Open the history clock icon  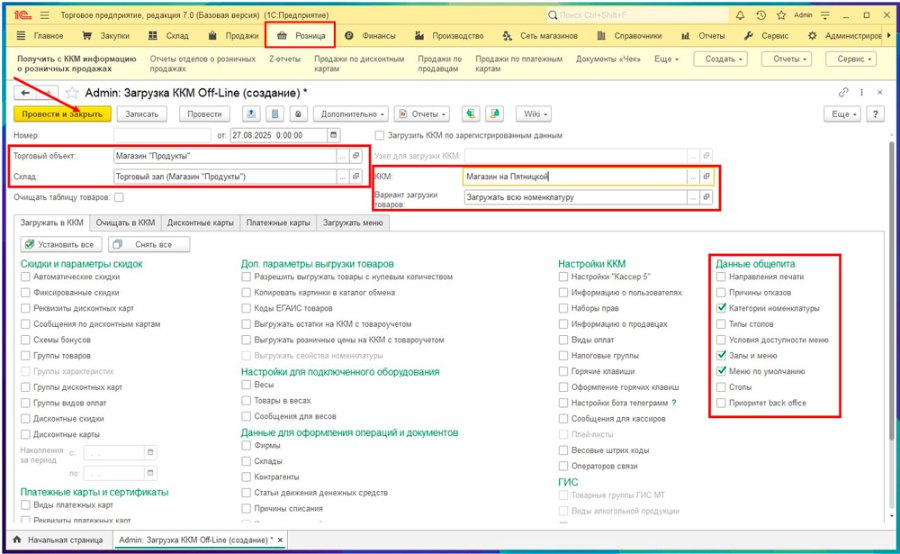point(761,16)
